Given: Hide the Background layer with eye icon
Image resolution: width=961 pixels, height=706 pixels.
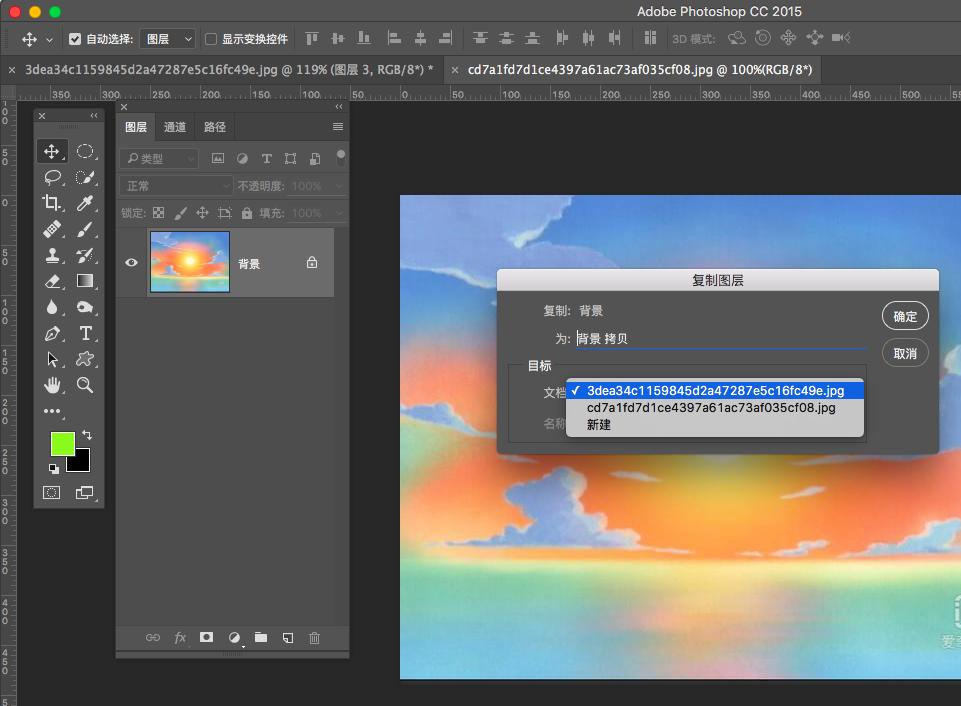Looking at the screenshot, I should (x=131, y=263).
